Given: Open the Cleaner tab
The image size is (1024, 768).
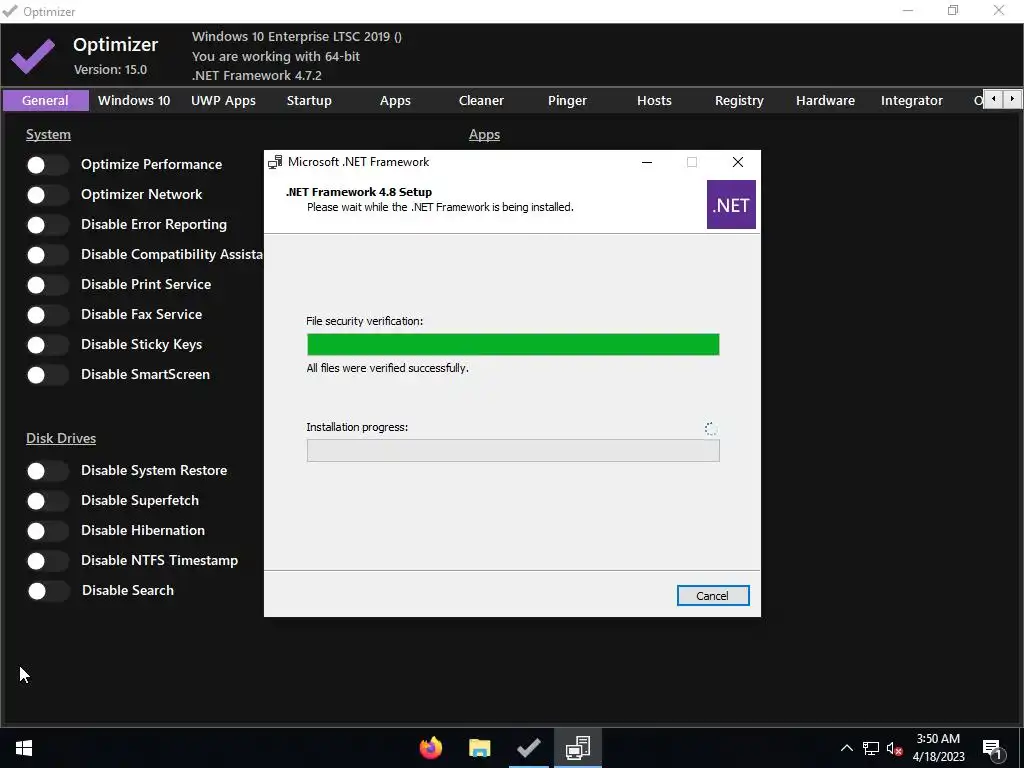Looking at the screenshot, I should tap(481, 101).
